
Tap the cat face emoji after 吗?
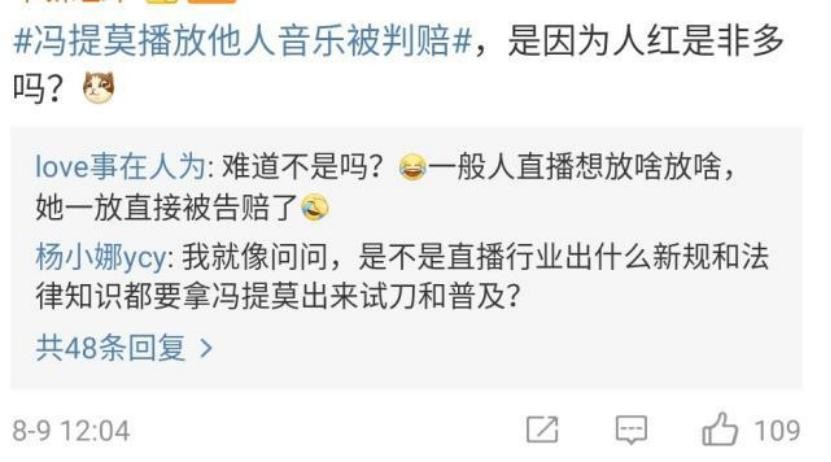tap(99, 87)
